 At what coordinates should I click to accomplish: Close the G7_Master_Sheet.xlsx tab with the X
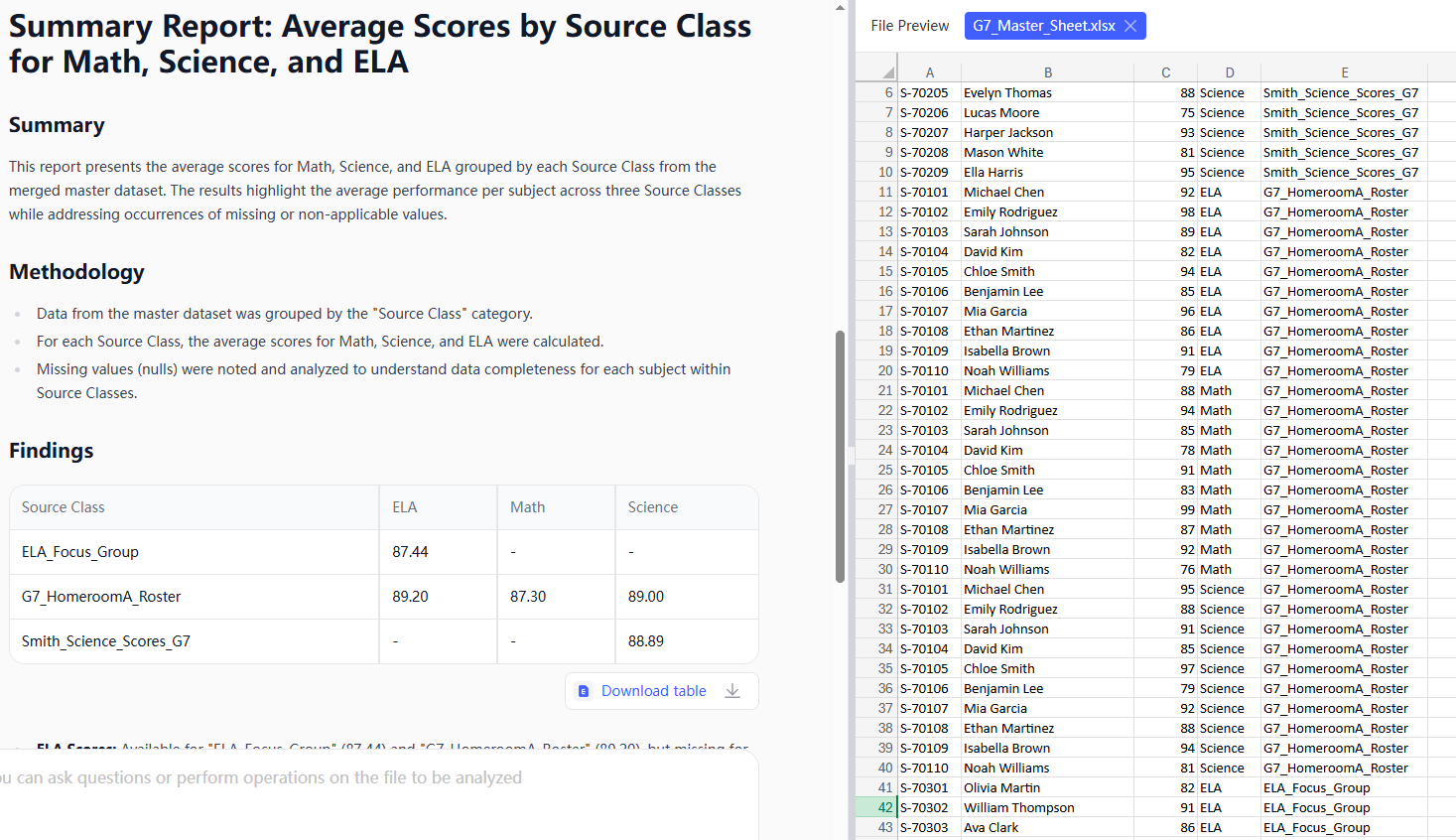(x=1130, y=26)
